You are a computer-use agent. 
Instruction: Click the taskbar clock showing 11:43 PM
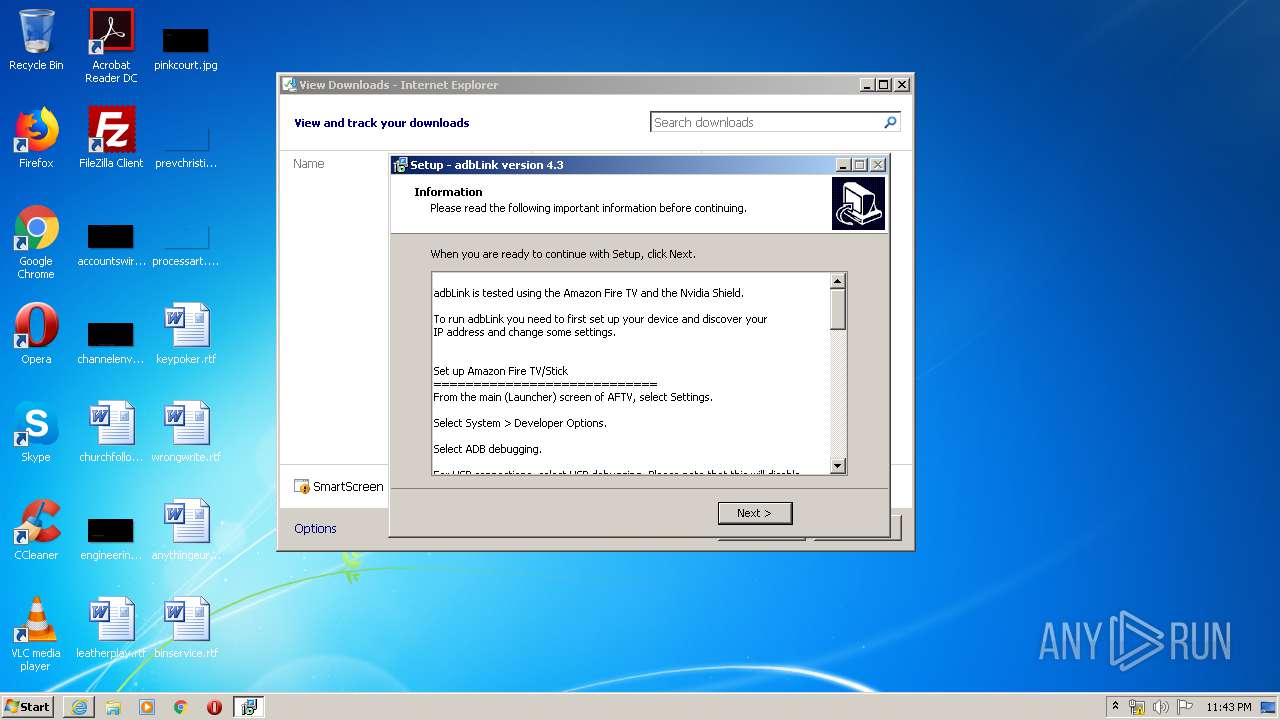click(x=1229, y=707)
